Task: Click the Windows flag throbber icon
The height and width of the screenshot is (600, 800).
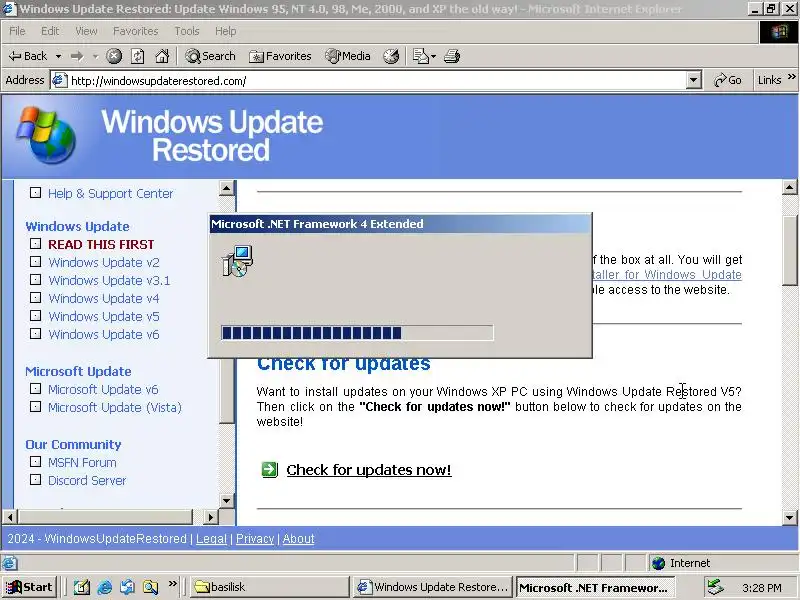Action: pos(779,32)
